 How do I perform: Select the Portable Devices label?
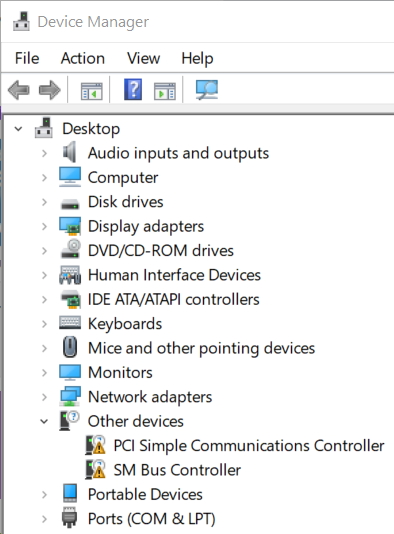145,494
